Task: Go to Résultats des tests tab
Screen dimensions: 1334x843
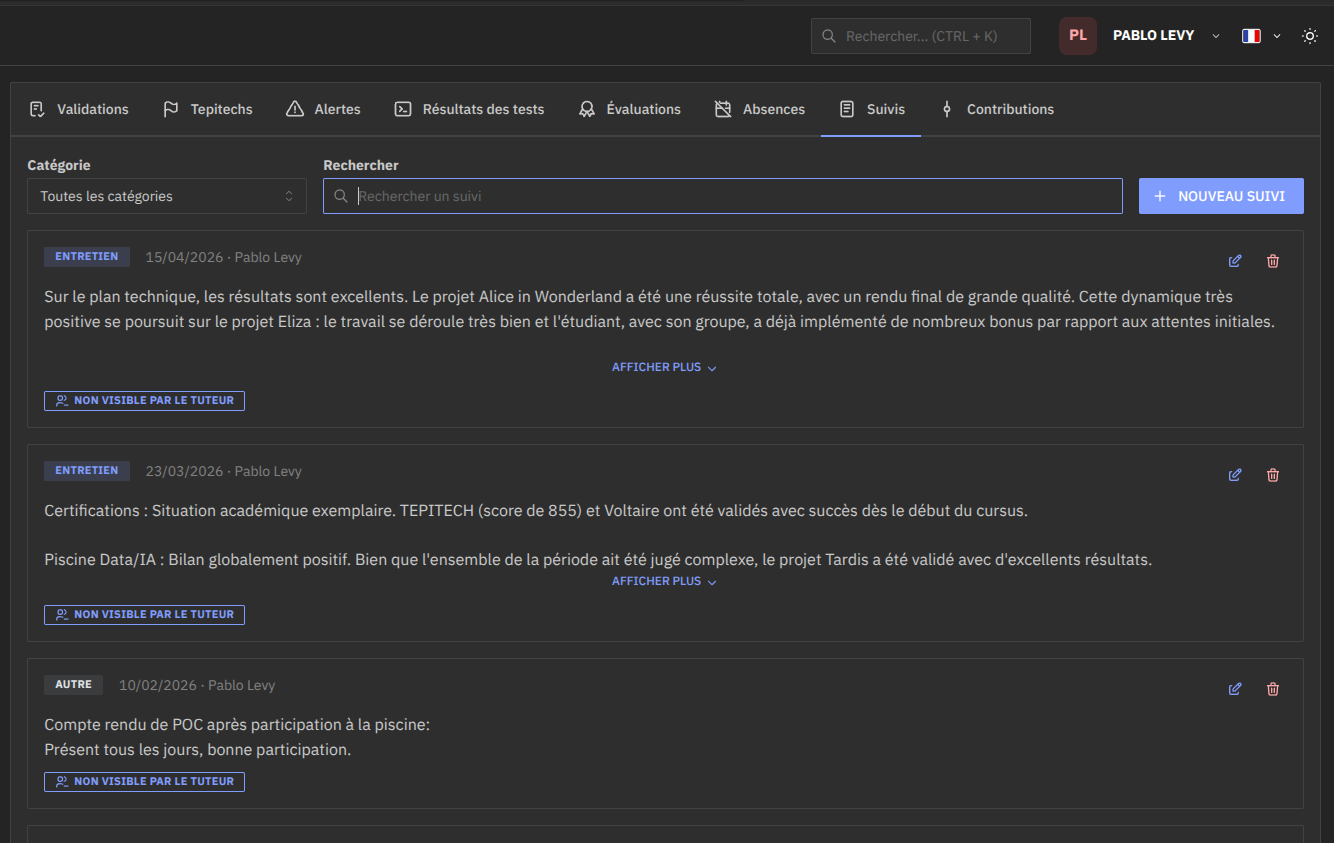Action: pos(469,109)
